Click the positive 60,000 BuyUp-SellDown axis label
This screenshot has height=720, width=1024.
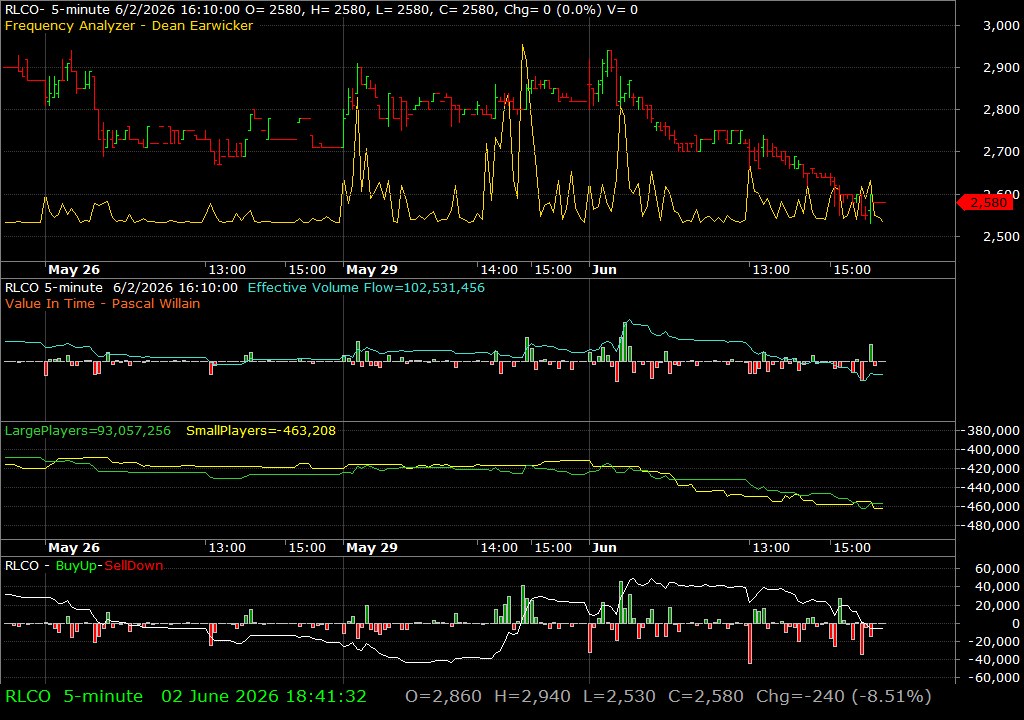tap(997, 568)
